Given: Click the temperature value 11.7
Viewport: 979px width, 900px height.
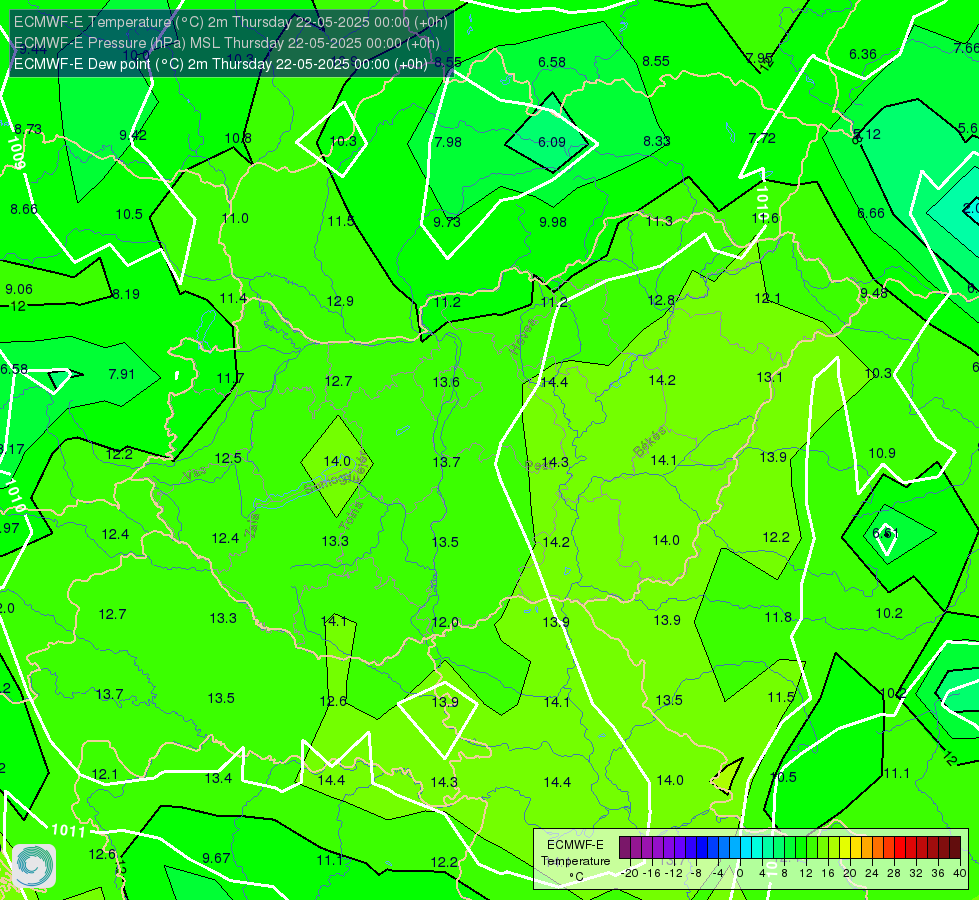Looking at the screenshot, I should click(230, 378).
